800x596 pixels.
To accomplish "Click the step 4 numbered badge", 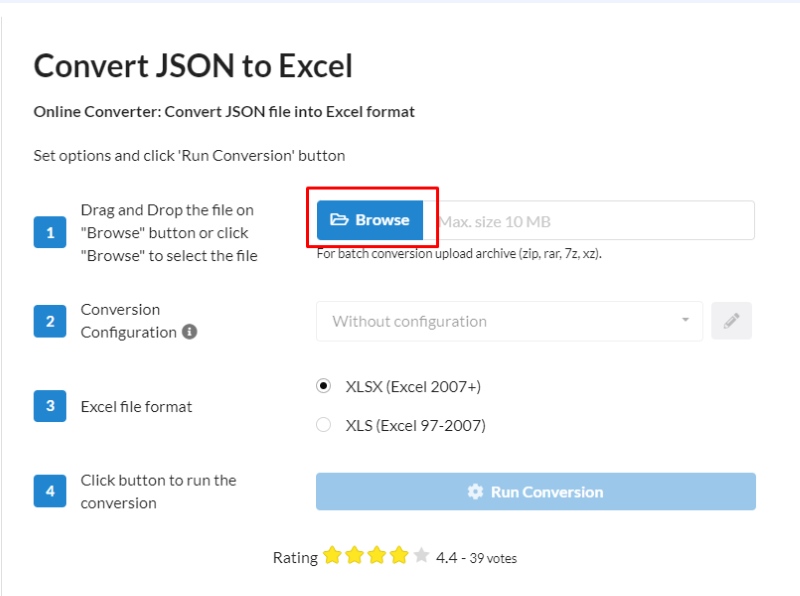I will (50, 491).
